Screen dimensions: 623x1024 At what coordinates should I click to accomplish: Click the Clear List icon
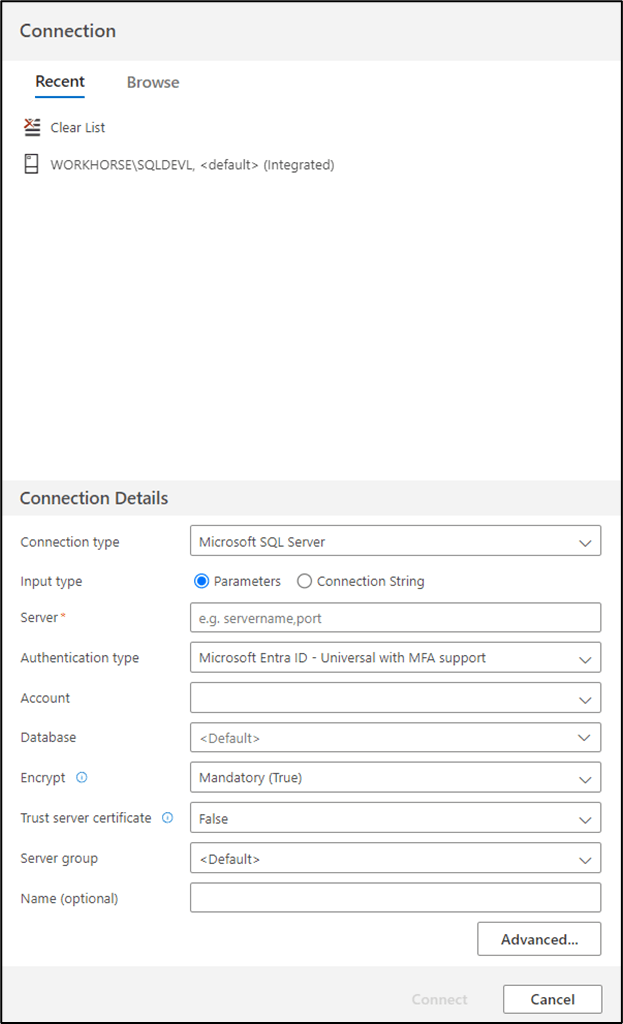[x=31, y=127]
